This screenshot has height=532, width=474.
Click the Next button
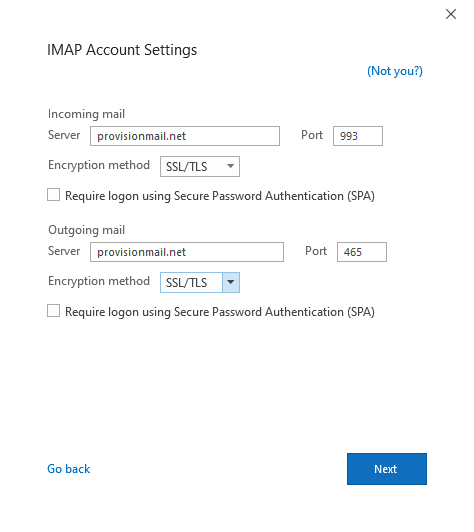pyautogui.click(x=387, y=469)
